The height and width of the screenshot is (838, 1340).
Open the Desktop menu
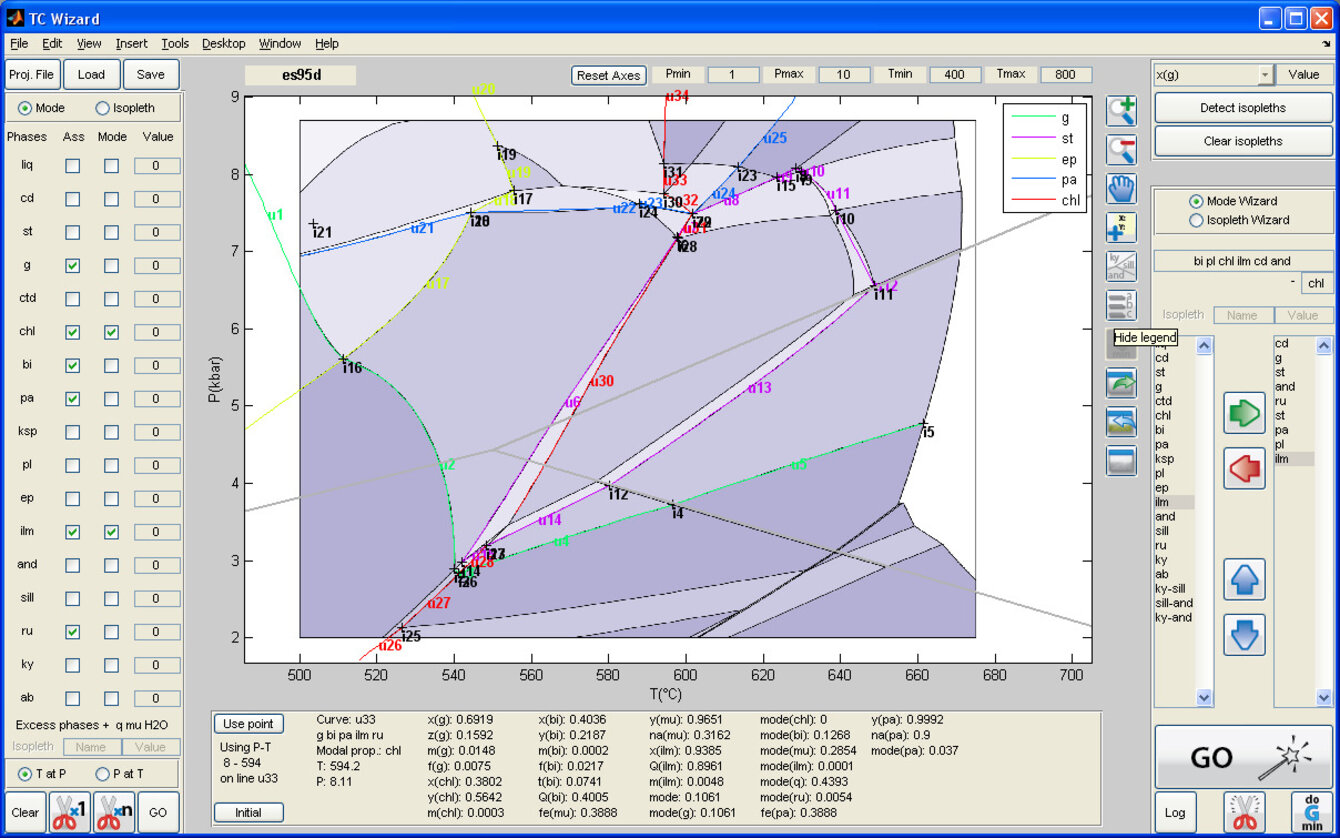[x=223, y=44]
